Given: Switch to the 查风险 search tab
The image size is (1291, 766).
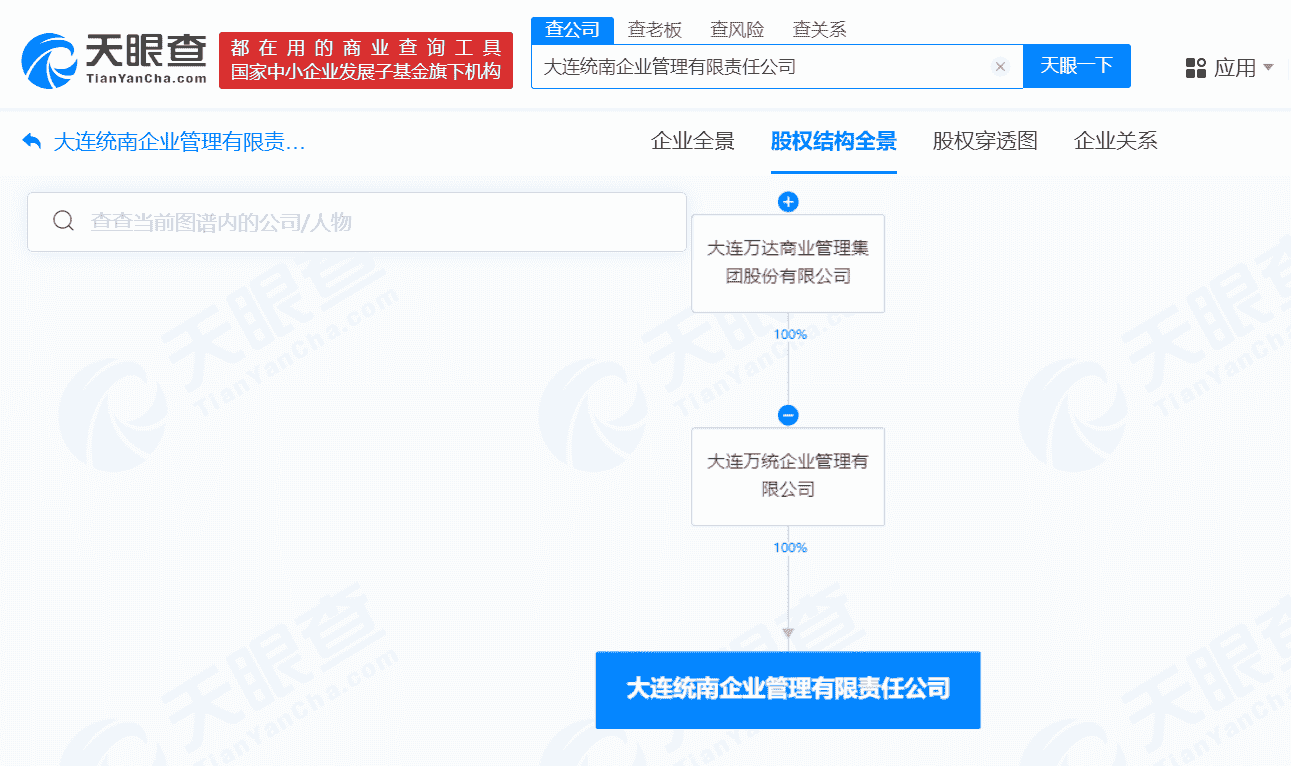Looking at the screenshot, I should tap(737, 30).
